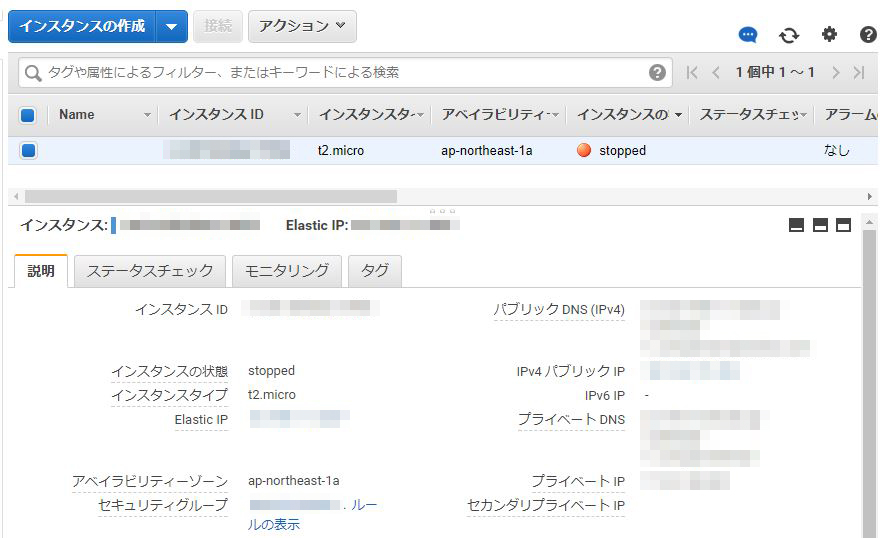
Task: Open Name column sort dropdown
Action: (147, 115)
